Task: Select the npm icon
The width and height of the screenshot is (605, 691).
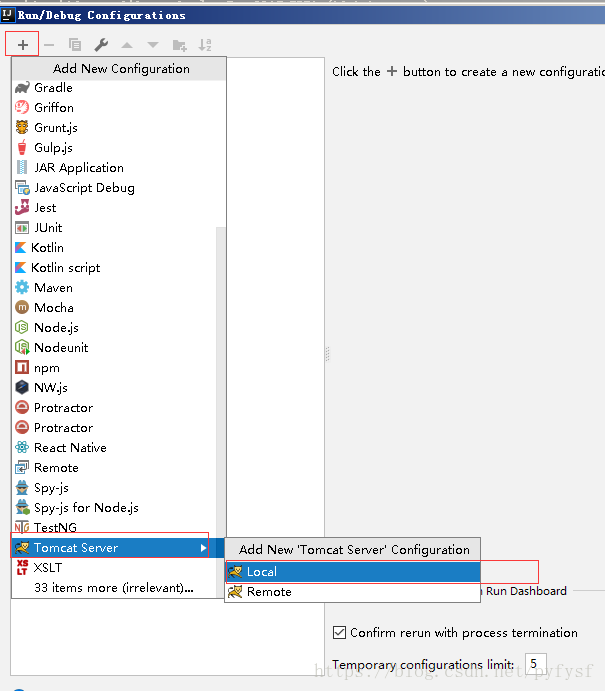Action: [22, 367]
